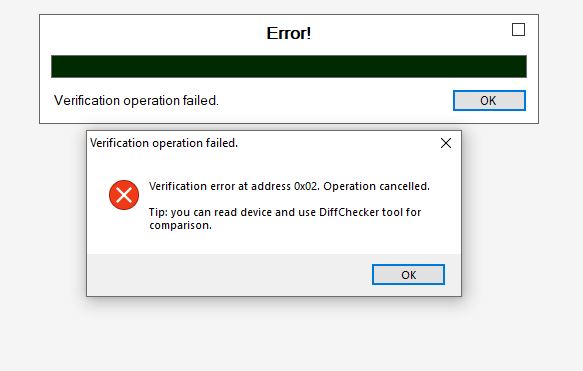The height and width of the screenshot is (371, 583).
Task: Select the Verification error at address message
Action: [x=289, y=186]
